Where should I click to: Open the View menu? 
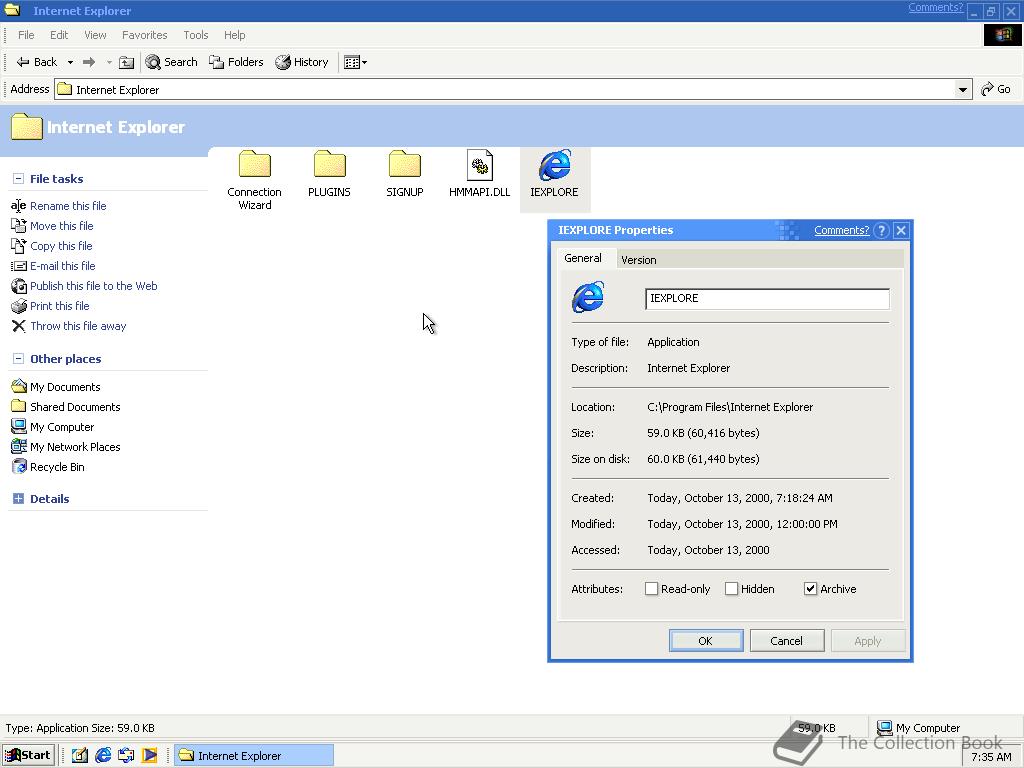coord(95,35)
